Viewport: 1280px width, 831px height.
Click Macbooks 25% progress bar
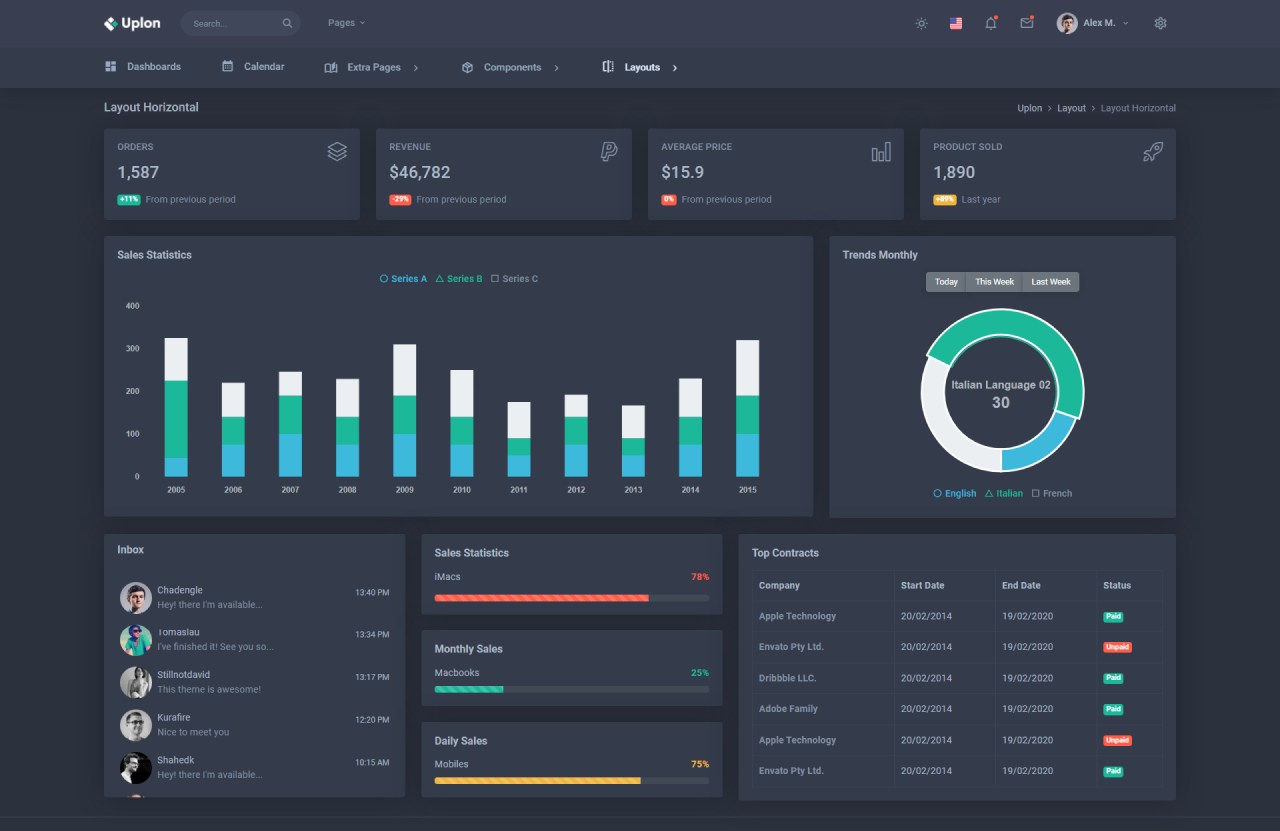572,689
